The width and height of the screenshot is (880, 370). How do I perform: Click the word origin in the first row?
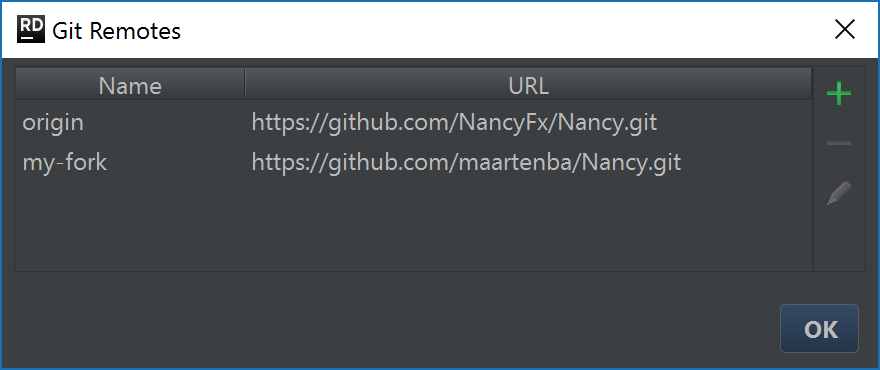click(x=53, y=123)
